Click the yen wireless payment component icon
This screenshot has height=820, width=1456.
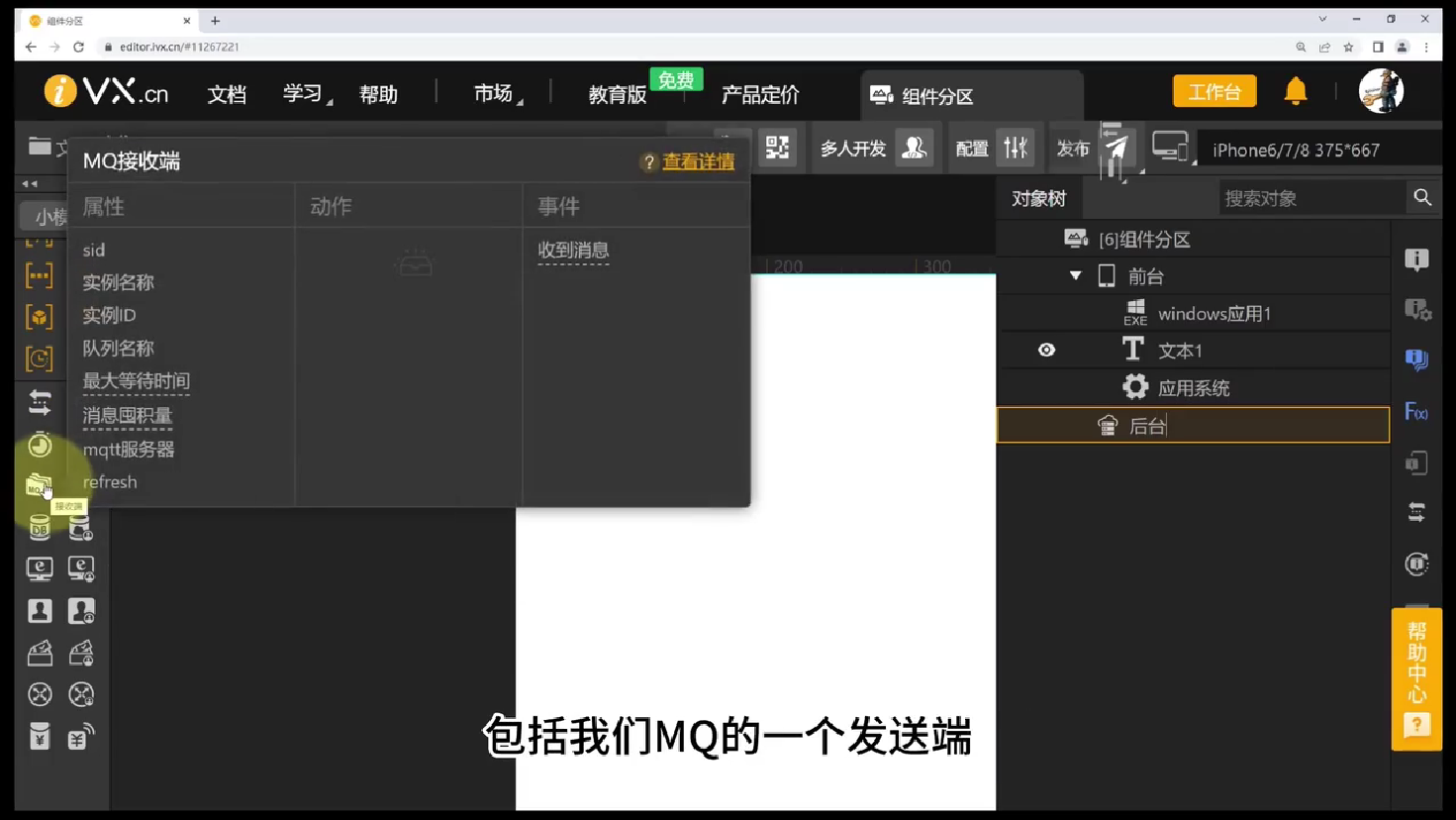81,737
